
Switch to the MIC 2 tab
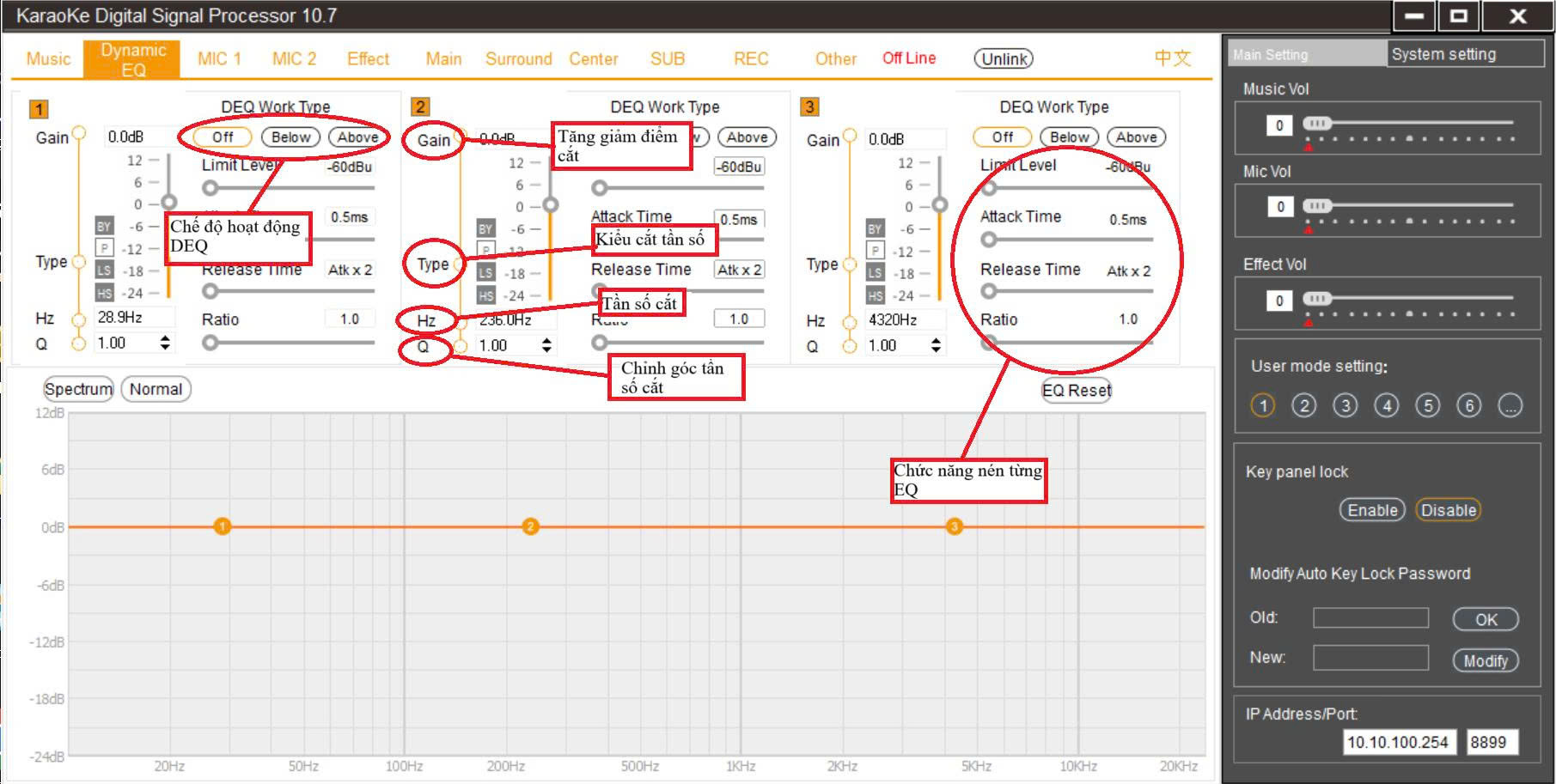coord(294,59)
